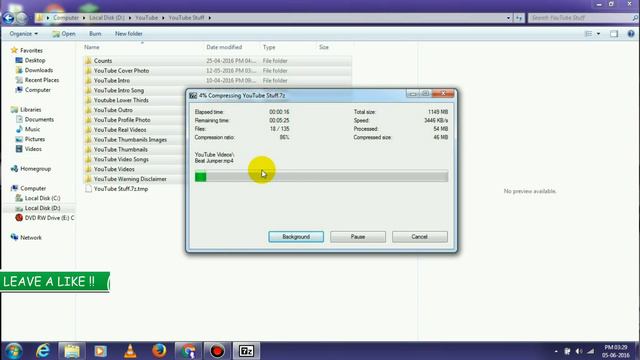
Task: Click Computer in the address breadcrumb
Action: pos(66,18)
